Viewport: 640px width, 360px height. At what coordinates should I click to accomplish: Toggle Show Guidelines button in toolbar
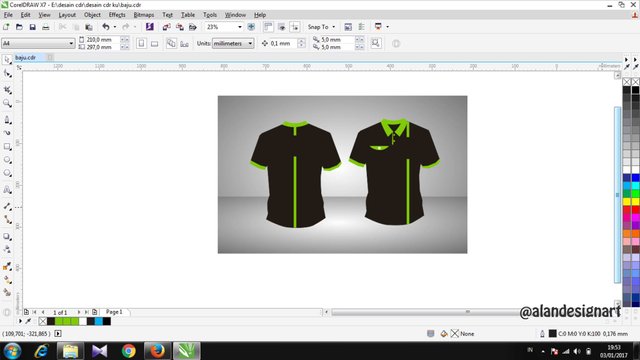tap(294, 27)
